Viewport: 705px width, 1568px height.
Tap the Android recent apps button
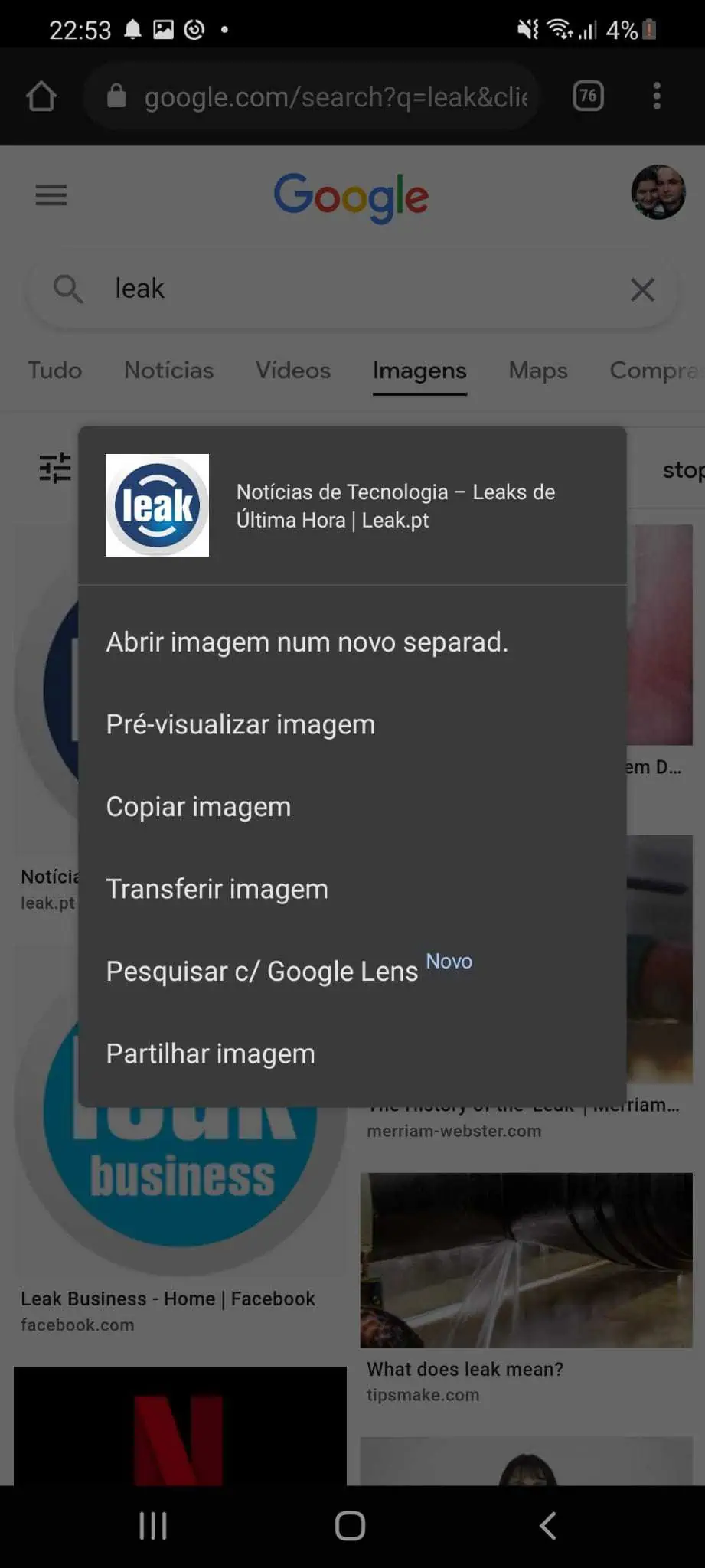click(x=153, y=1526)
